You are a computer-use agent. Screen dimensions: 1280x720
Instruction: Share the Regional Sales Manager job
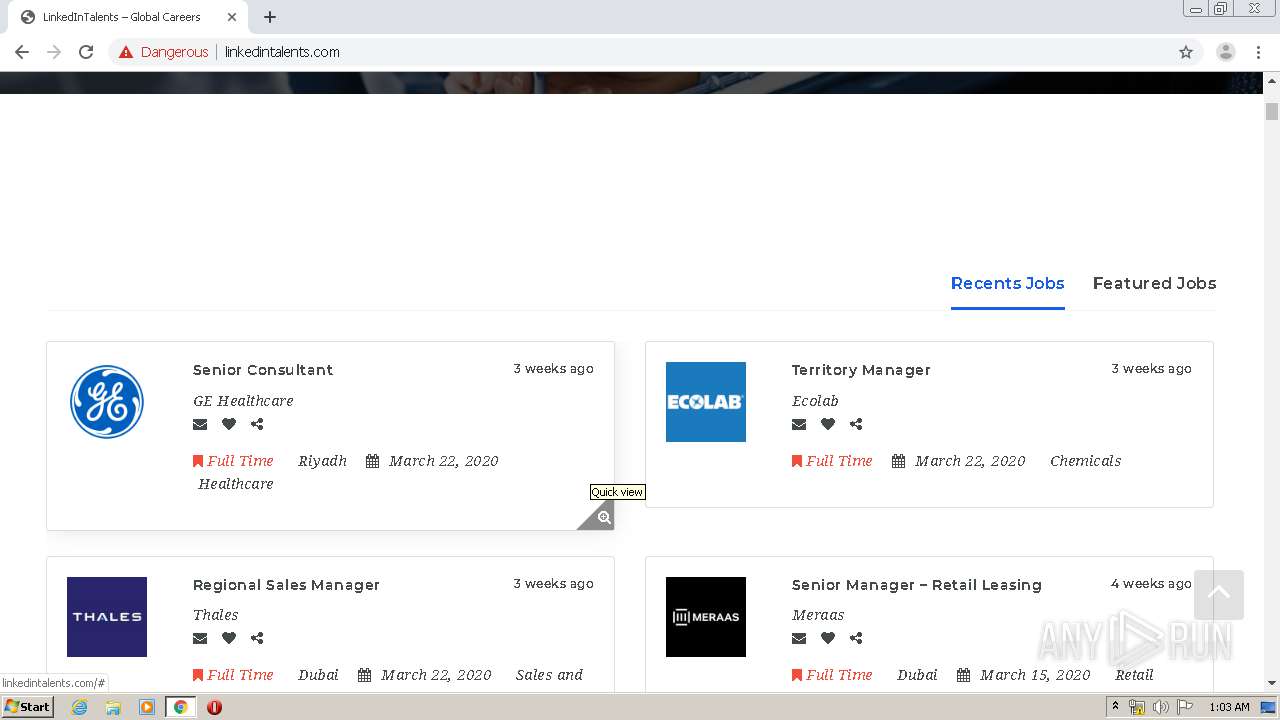coord(257,638)
